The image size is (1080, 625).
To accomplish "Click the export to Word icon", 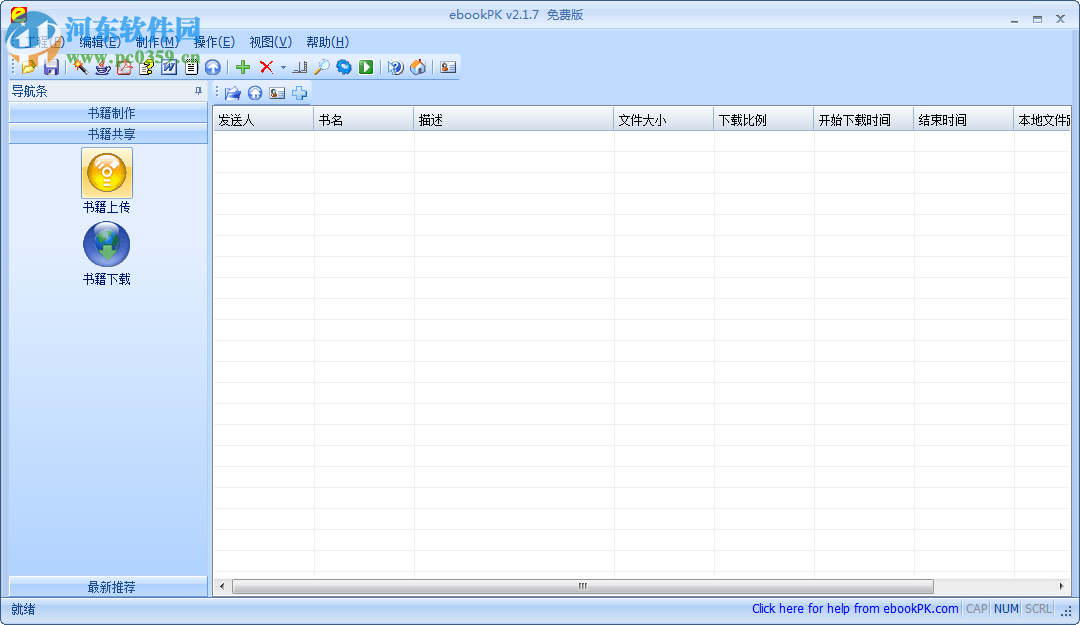I will click(168, 67).
